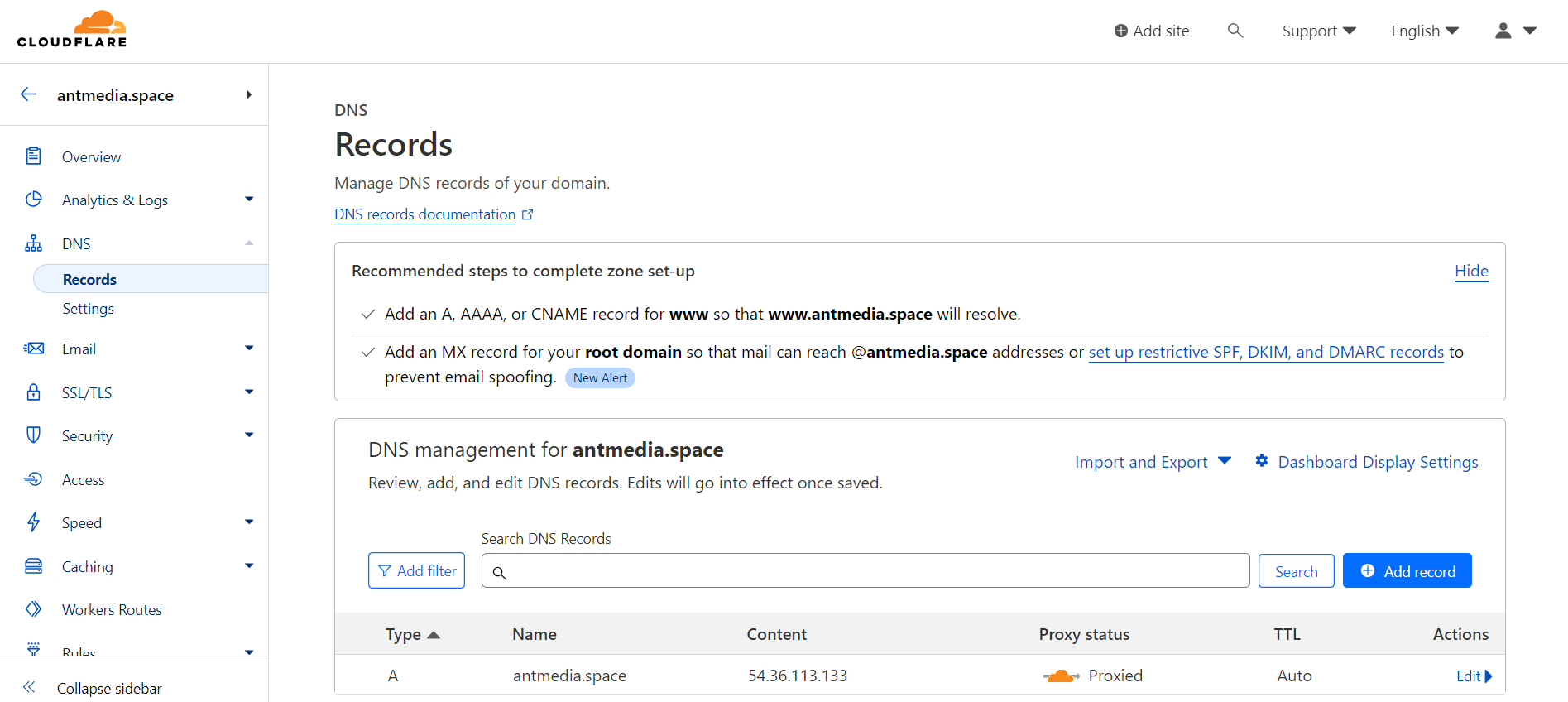Click the TTL column header
The height and width of the screenshot is (702, 1568).
1287,634
